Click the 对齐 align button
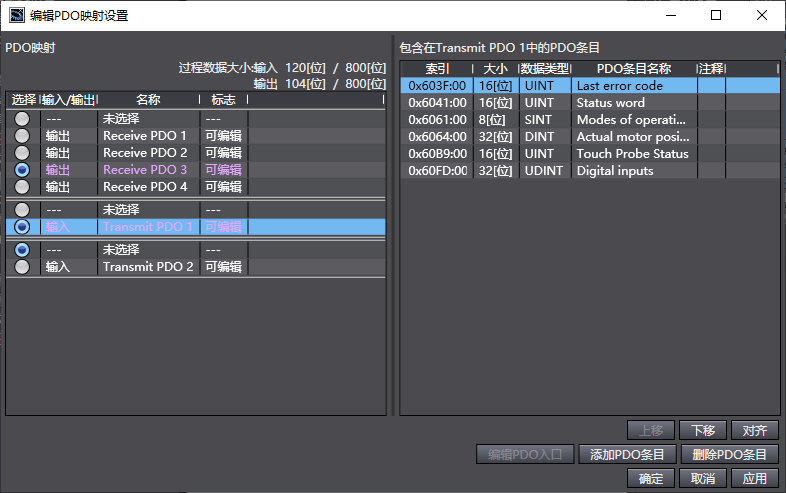The height and width of the screenshot is (493, 786). click(x=755, y=430)
